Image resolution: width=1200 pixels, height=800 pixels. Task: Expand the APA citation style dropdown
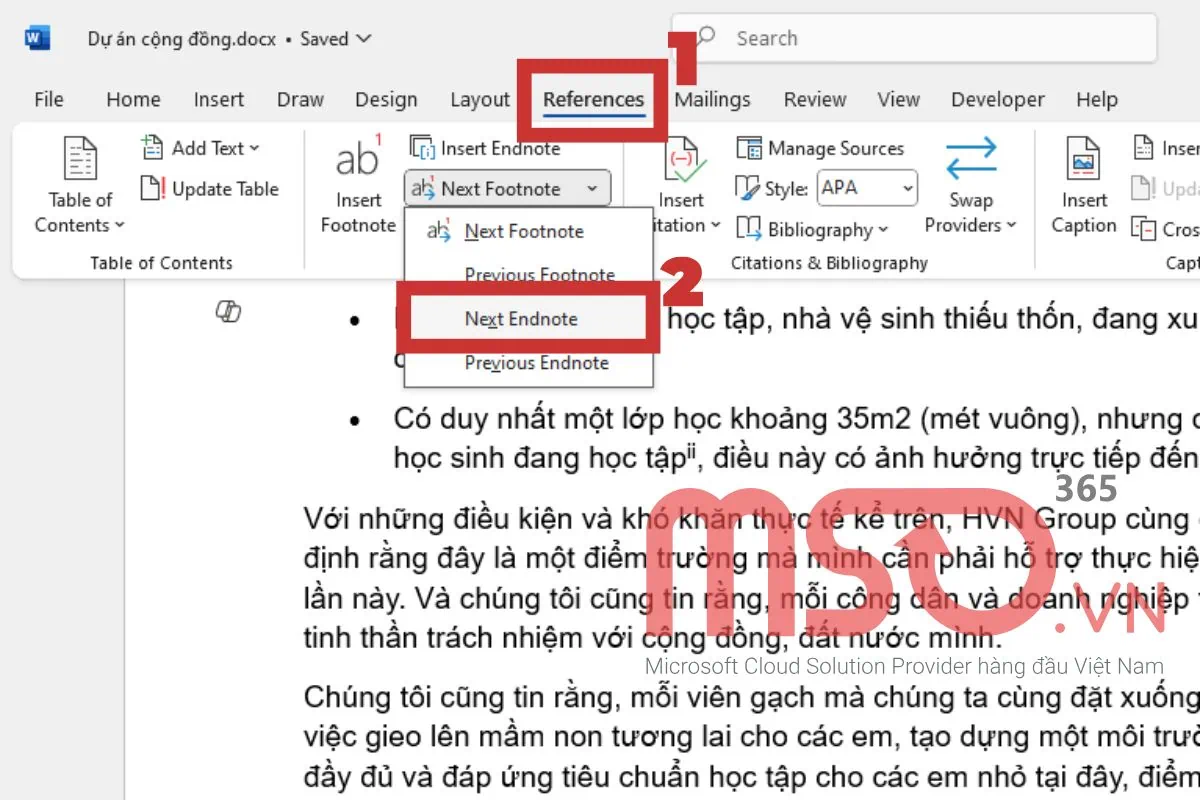(x=907, y=188)
